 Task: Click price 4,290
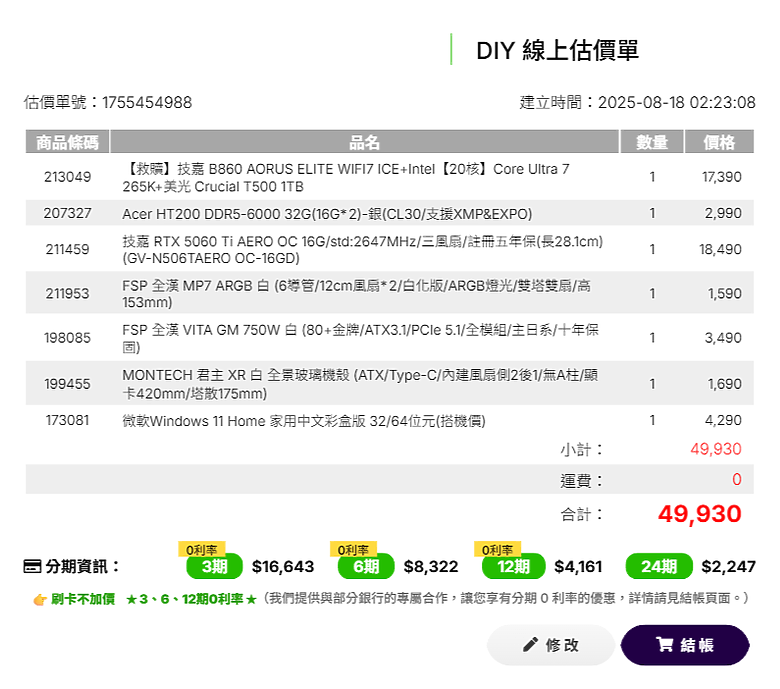(723, 420)
